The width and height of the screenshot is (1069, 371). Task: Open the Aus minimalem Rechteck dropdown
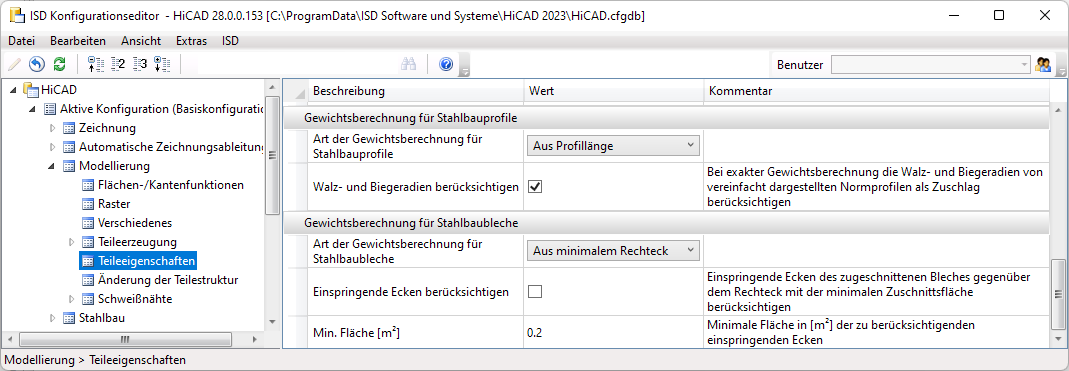(613, 251)
